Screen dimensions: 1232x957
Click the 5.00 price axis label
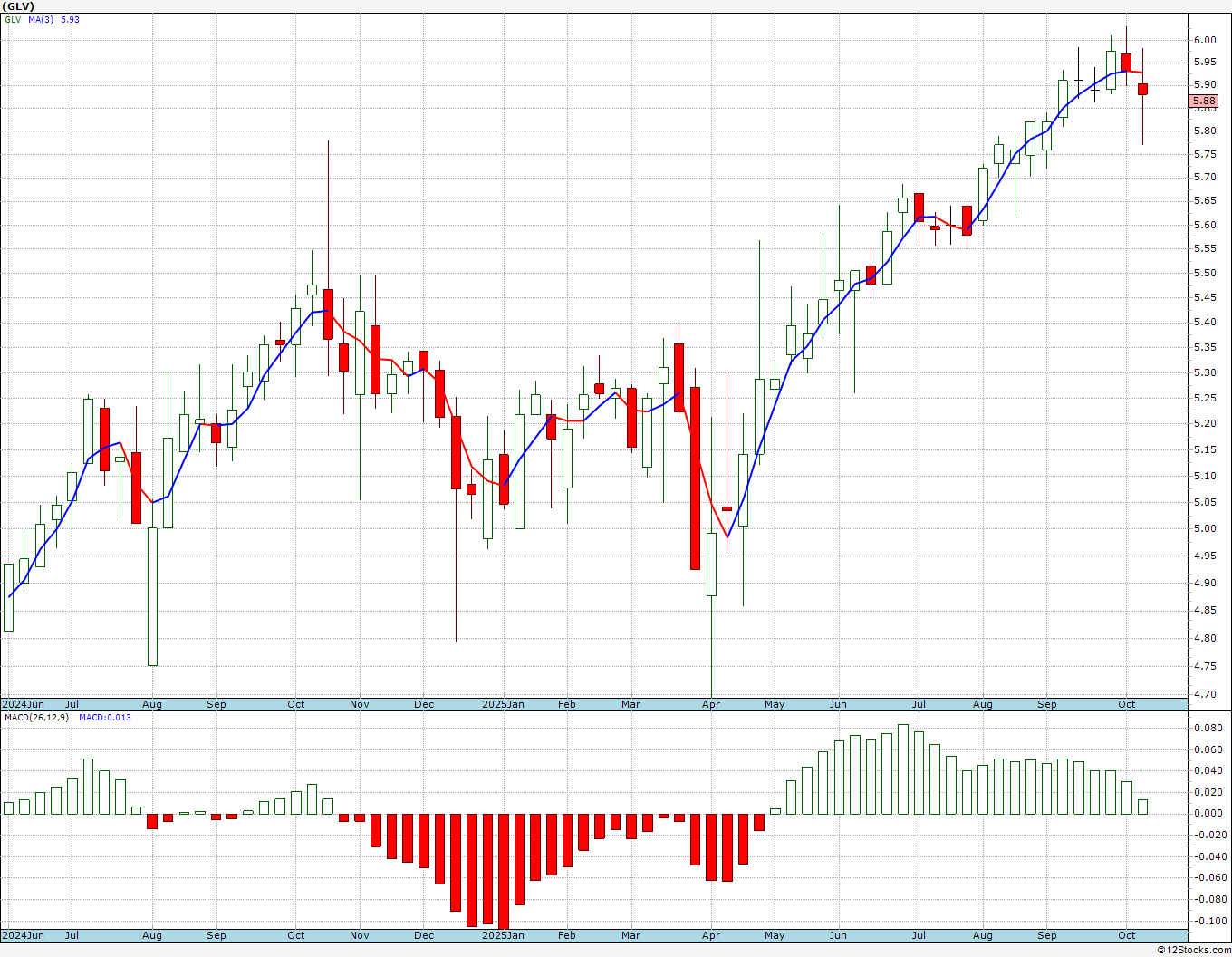[1205, 529]
